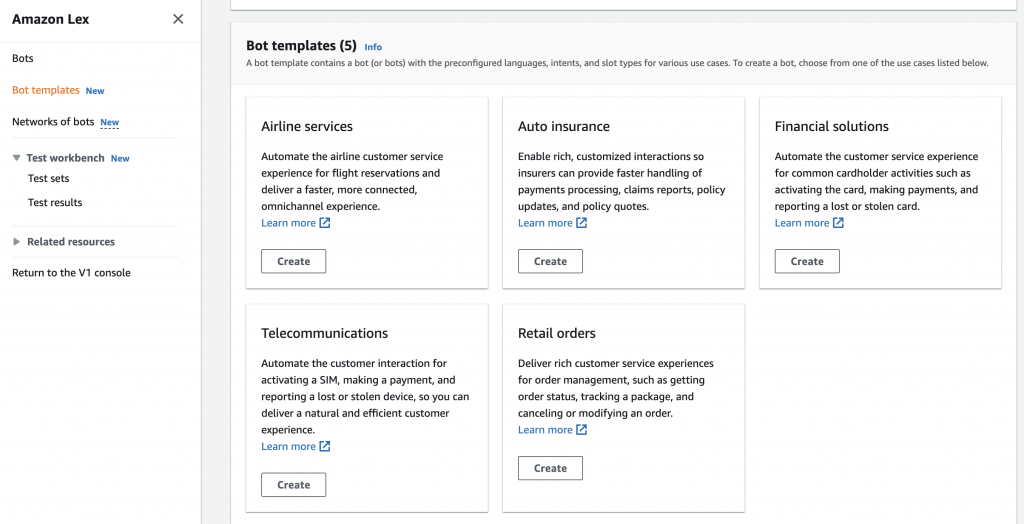Open external link icon under Financial solutions
This screenshot has height=524, width=1024.
839,223
